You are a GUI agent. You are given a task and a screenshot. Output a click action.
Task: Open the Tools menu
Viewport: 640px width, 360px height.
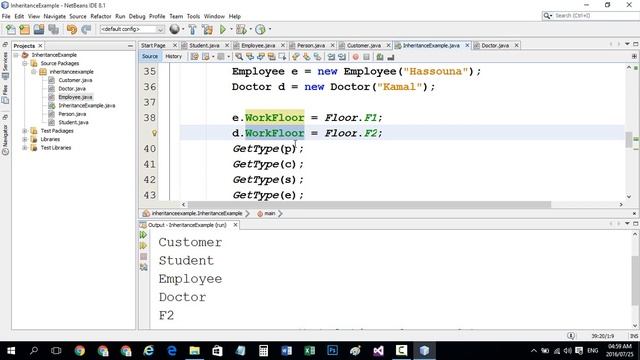pos(193,16)
